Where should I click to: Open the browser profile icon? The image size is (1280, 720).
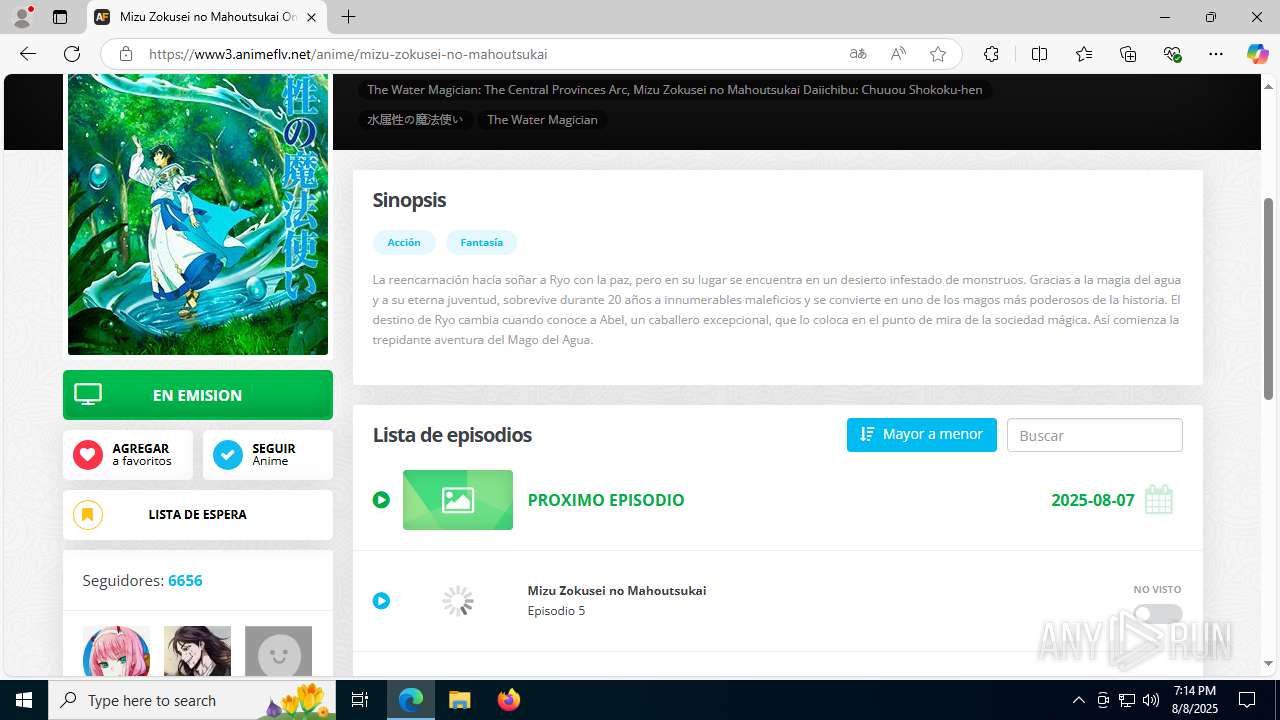click(x=22, y=17)
